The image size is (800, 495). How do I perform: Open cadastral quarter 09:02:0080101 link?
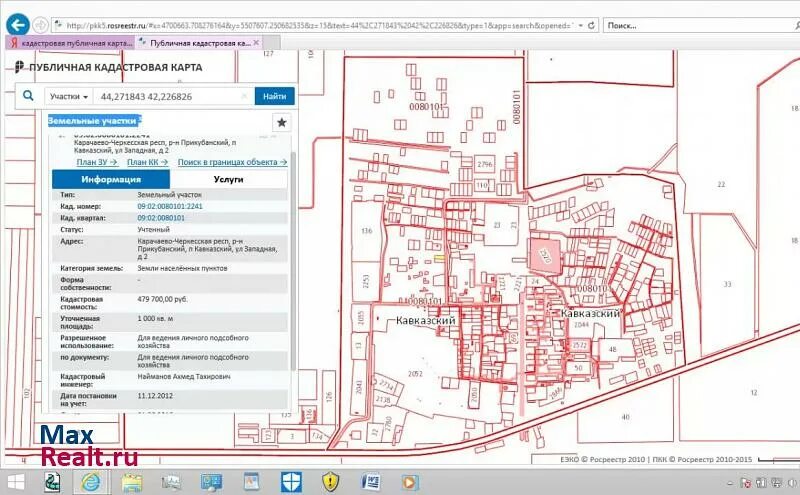(x=161, y=218)
